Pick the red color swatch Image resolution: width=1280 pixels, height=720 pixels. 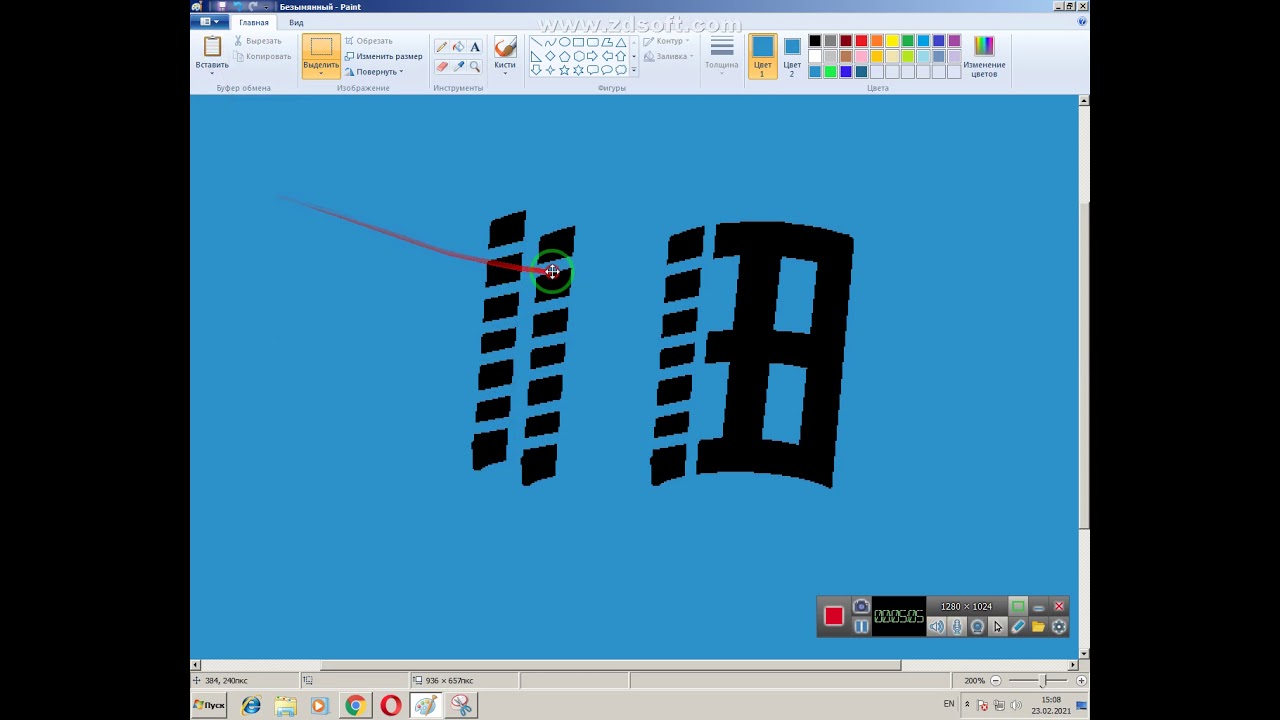click(x=861, y=41)
